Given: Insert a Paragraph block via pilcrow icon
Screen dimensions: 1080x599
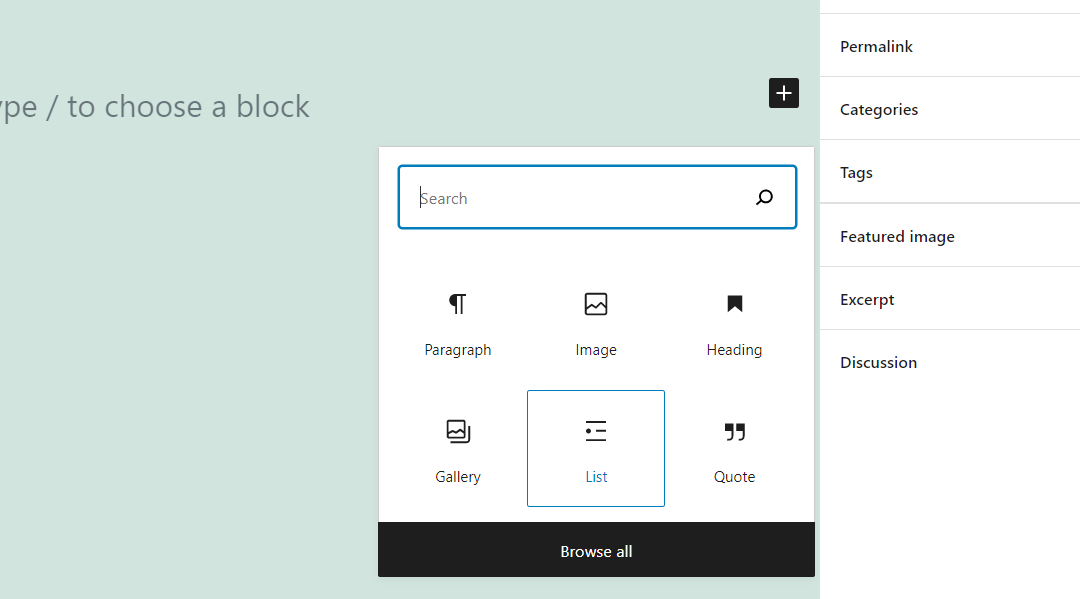Looking at the screenshot, I should coord(458,304).
